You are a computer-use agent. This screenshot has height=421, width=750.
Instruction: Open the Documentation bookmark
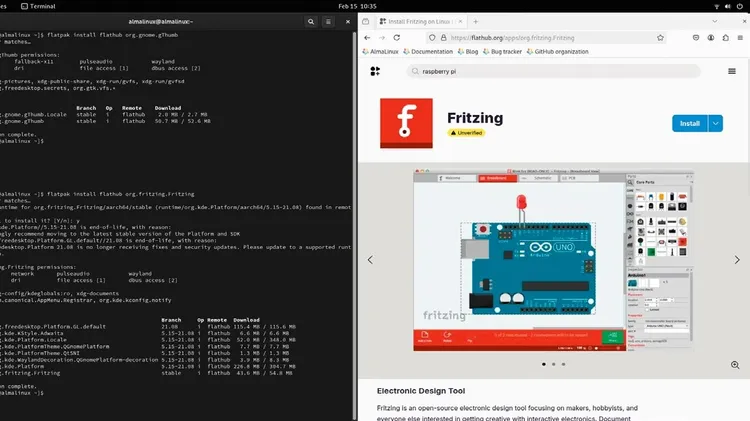tap(428, 52)
